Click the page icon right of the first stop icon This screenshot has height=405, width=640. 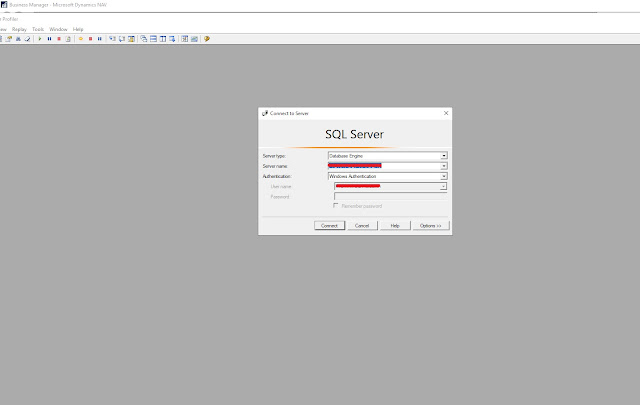(68, 39)
